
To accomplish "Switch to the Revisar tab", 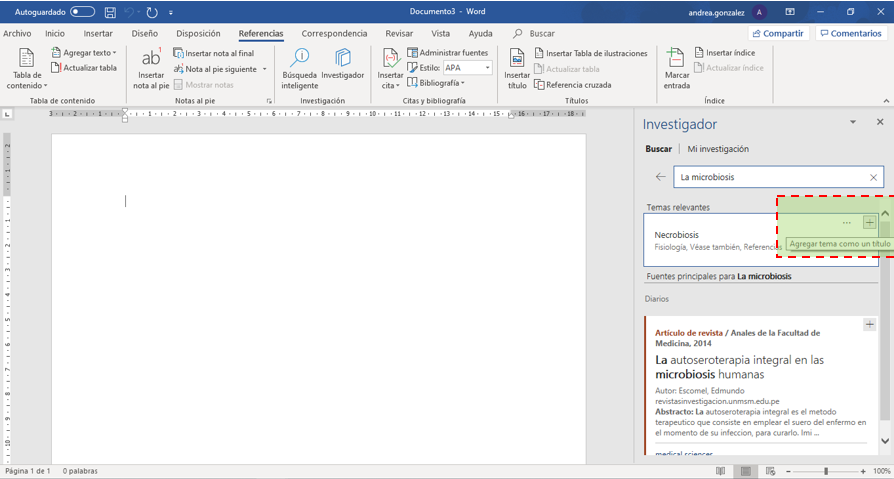I will 399,34.
